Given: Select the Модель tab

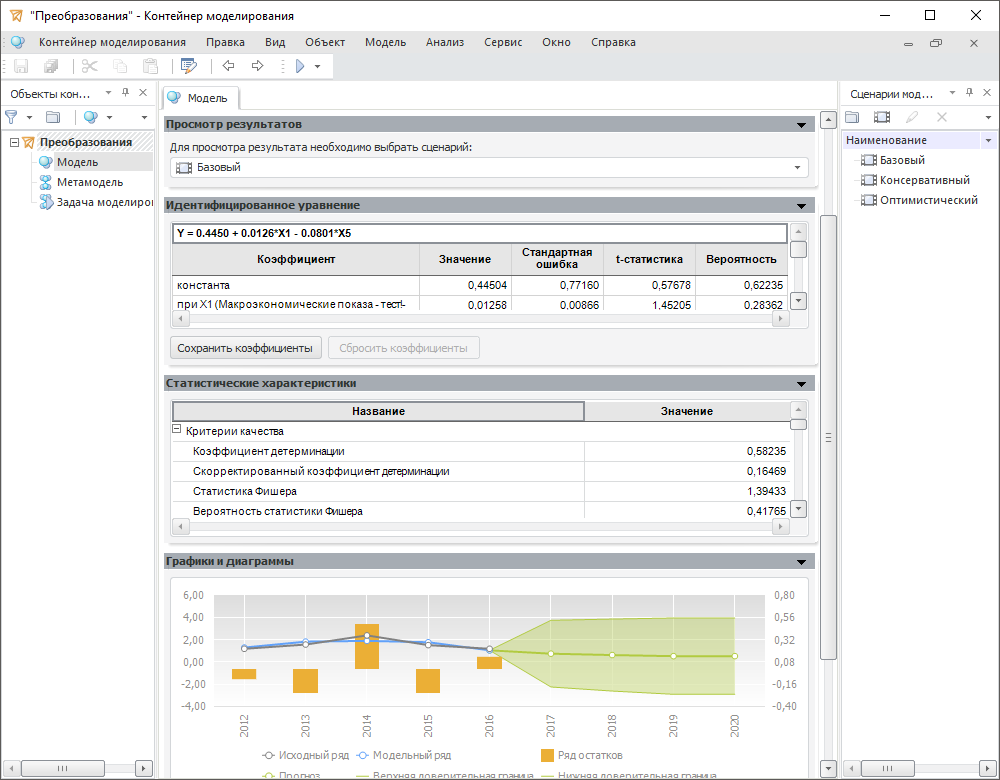Looking at the screenshot, I should pos(200,97).
